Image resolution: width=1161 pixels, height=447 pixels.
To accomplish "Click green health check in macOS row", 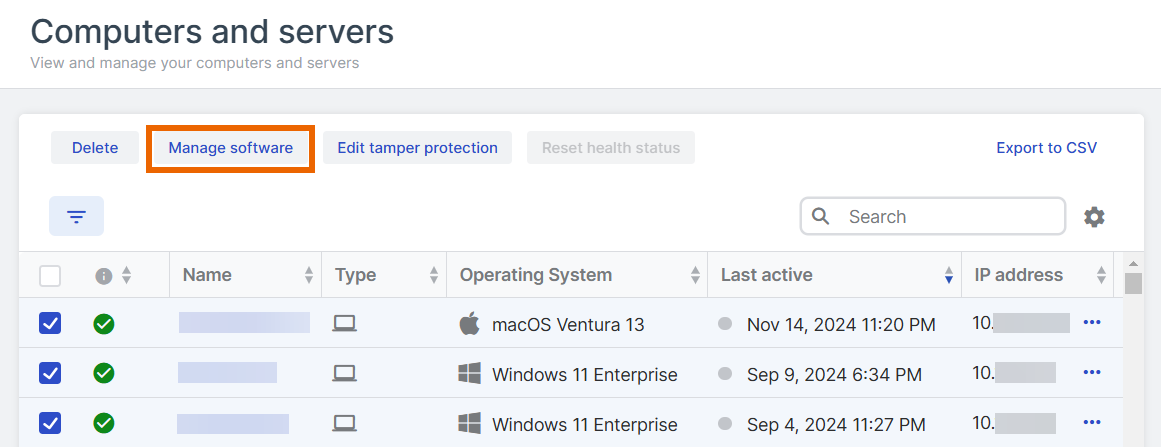I will pos(103,323).
